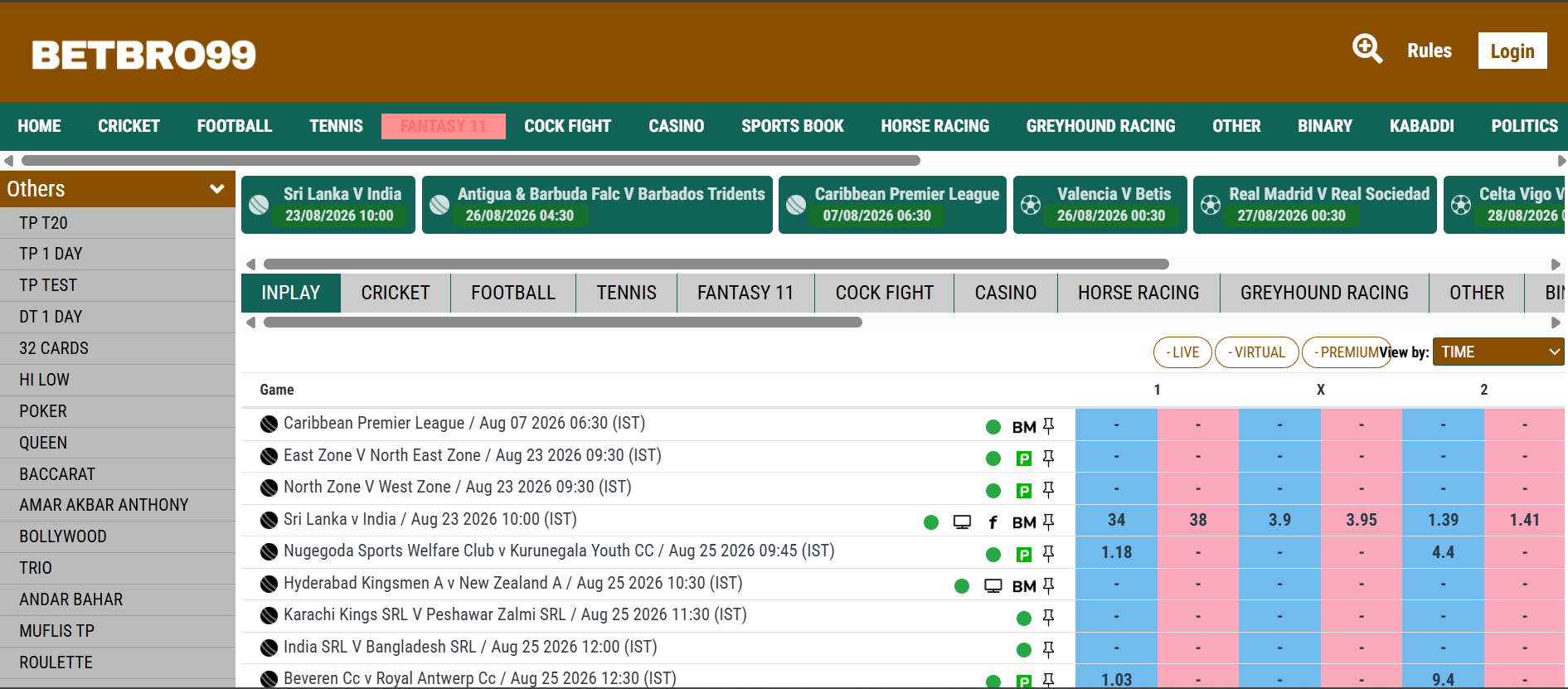Click right arrow of top navigation scroller
Viewport: 1568px width, 689px height.
point(1561,161)
